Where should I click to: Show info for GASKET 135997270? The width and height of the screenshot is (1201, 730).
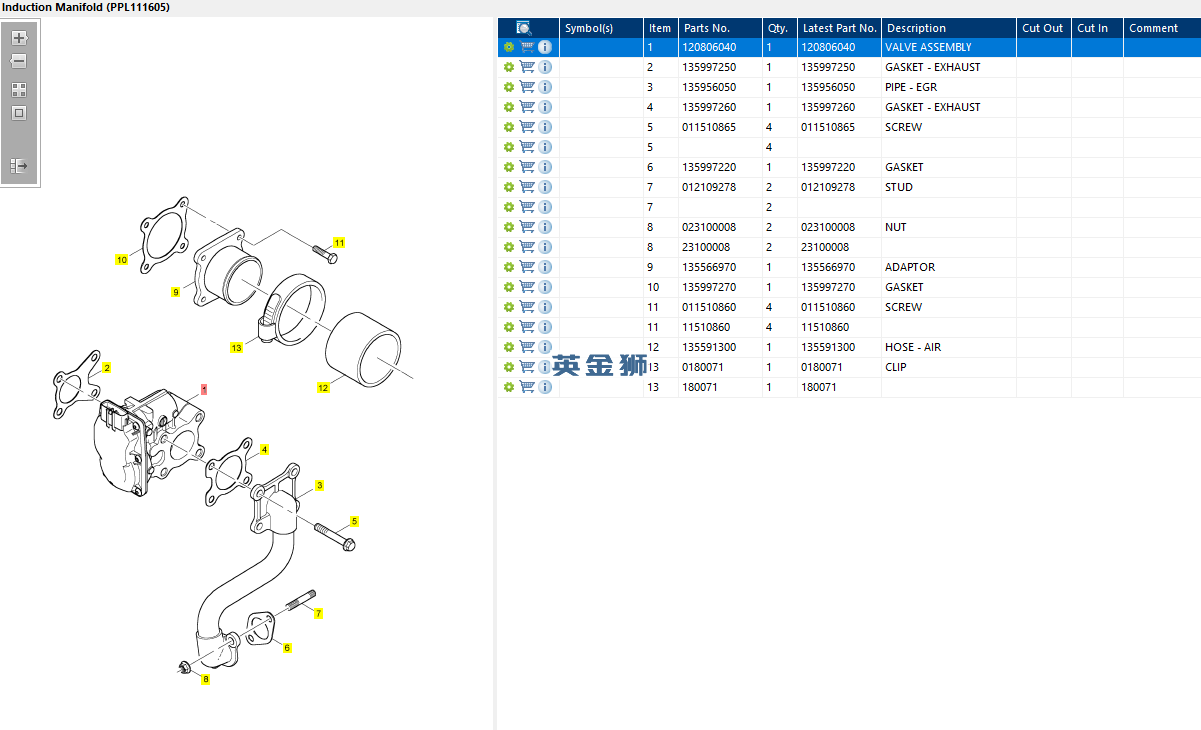[x=545, y=287]
